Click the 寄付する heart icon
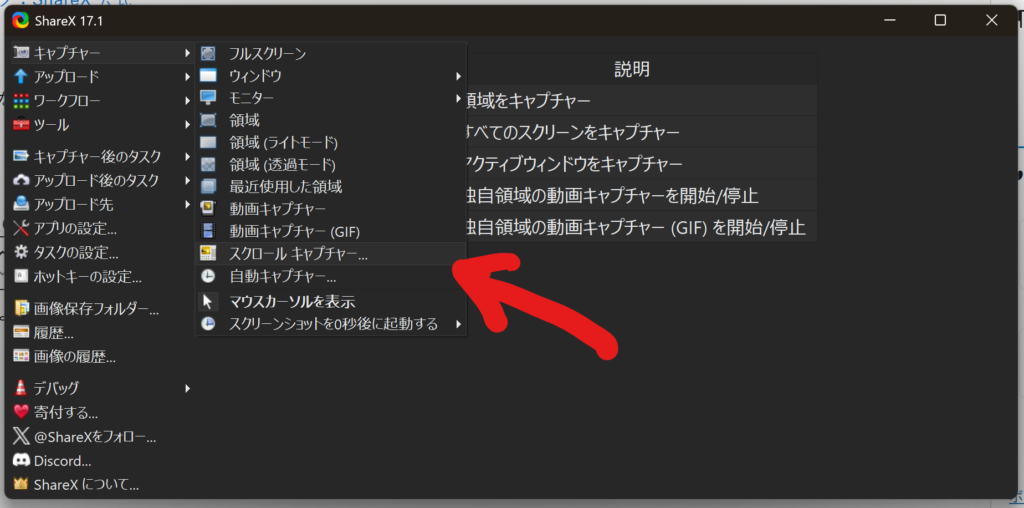The height and width of the screenshot is (508, 1024). point(21,412)
